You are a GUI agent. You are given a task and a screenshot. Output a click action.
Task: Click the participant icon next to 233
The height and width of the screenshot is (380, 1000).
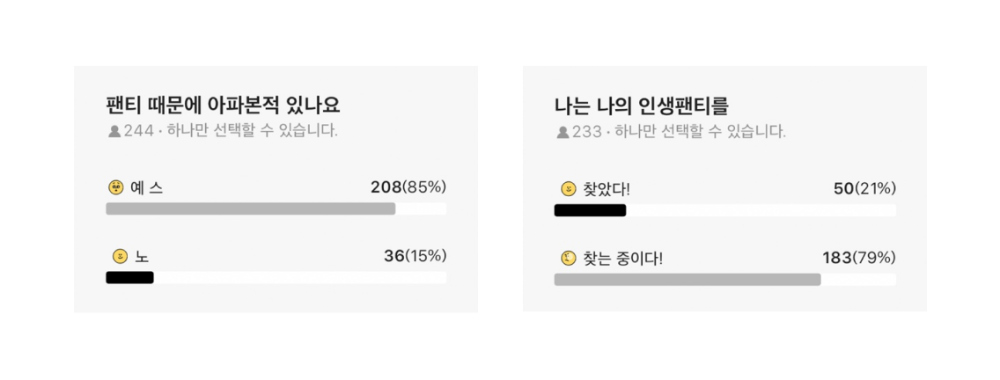(x=563, y=132)
